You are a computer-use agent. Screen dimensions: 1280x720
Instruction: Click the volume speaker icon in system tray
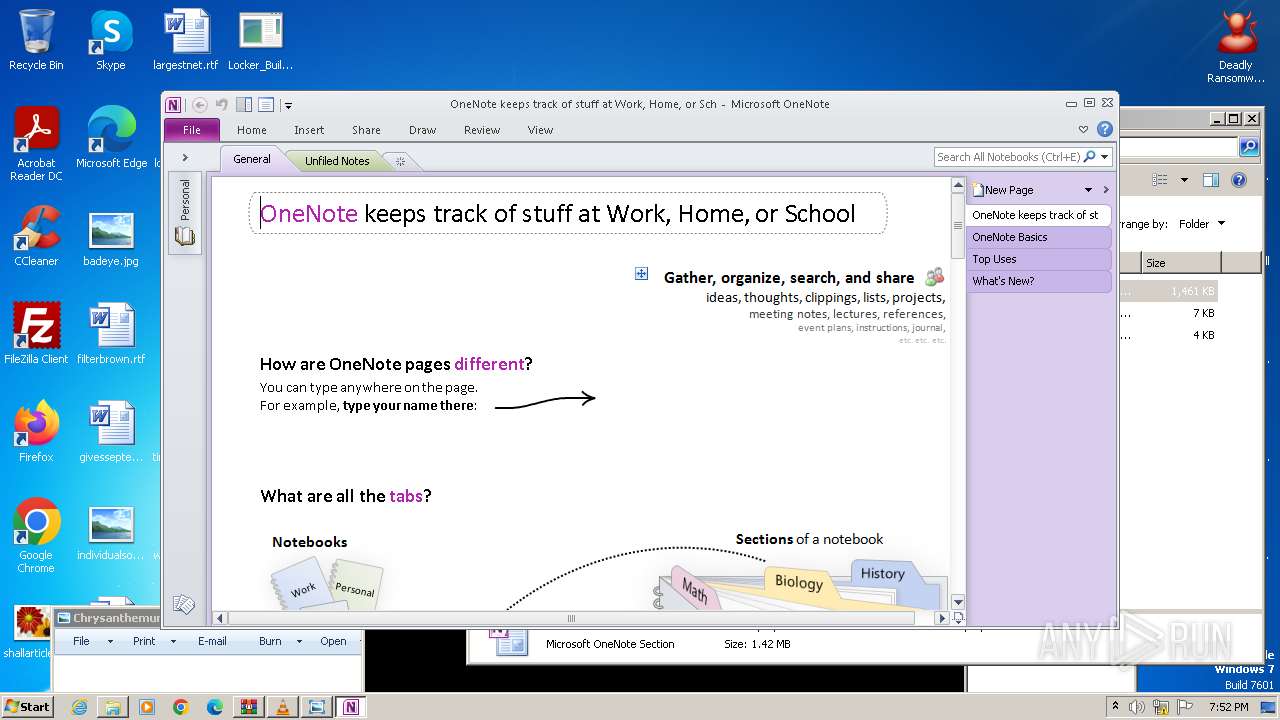pyautogui.click(x=1136, y=707)
